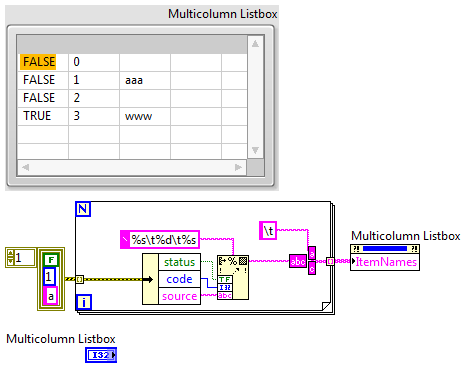Click the listbox horizontal scroll right arrow
Viewport: 467px width, 368px height.
click(238, 167)
